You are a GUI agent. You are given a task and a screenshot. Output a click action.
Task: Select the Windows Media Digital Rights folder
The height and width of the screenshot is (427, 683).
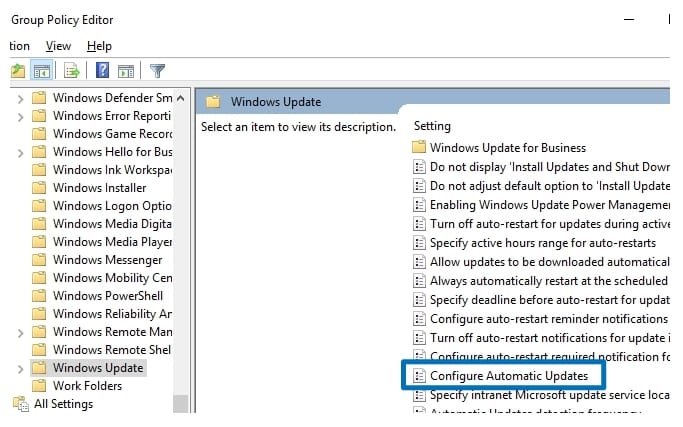pyautogui.click(x=102, y=224)
